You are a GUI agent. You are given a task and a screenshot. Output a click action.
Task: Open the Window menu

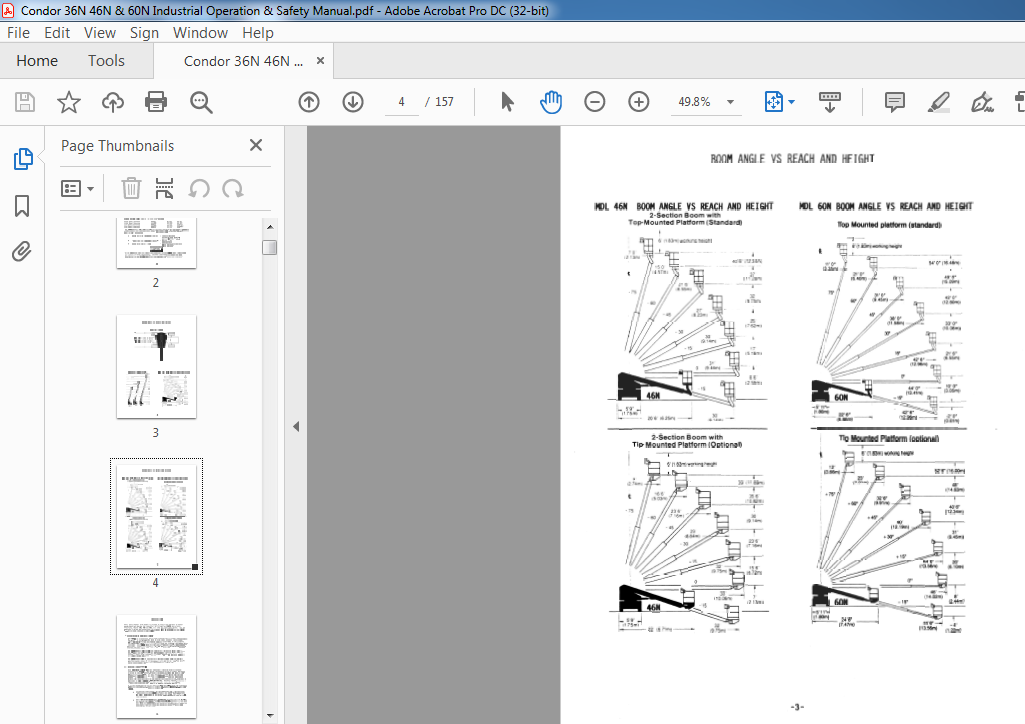coord(200,33)
